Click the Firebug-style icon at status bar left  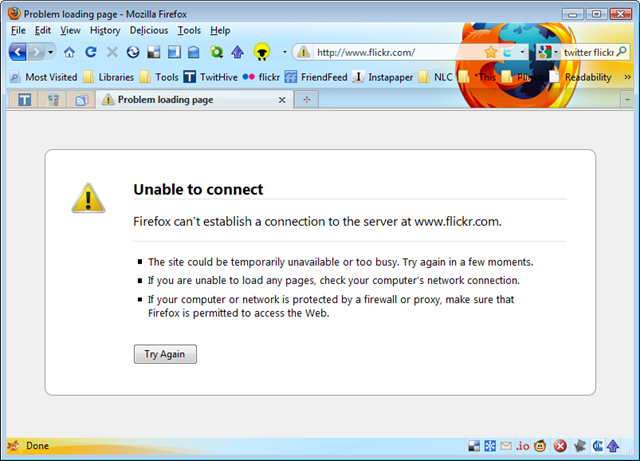click(x=13, y=445)
